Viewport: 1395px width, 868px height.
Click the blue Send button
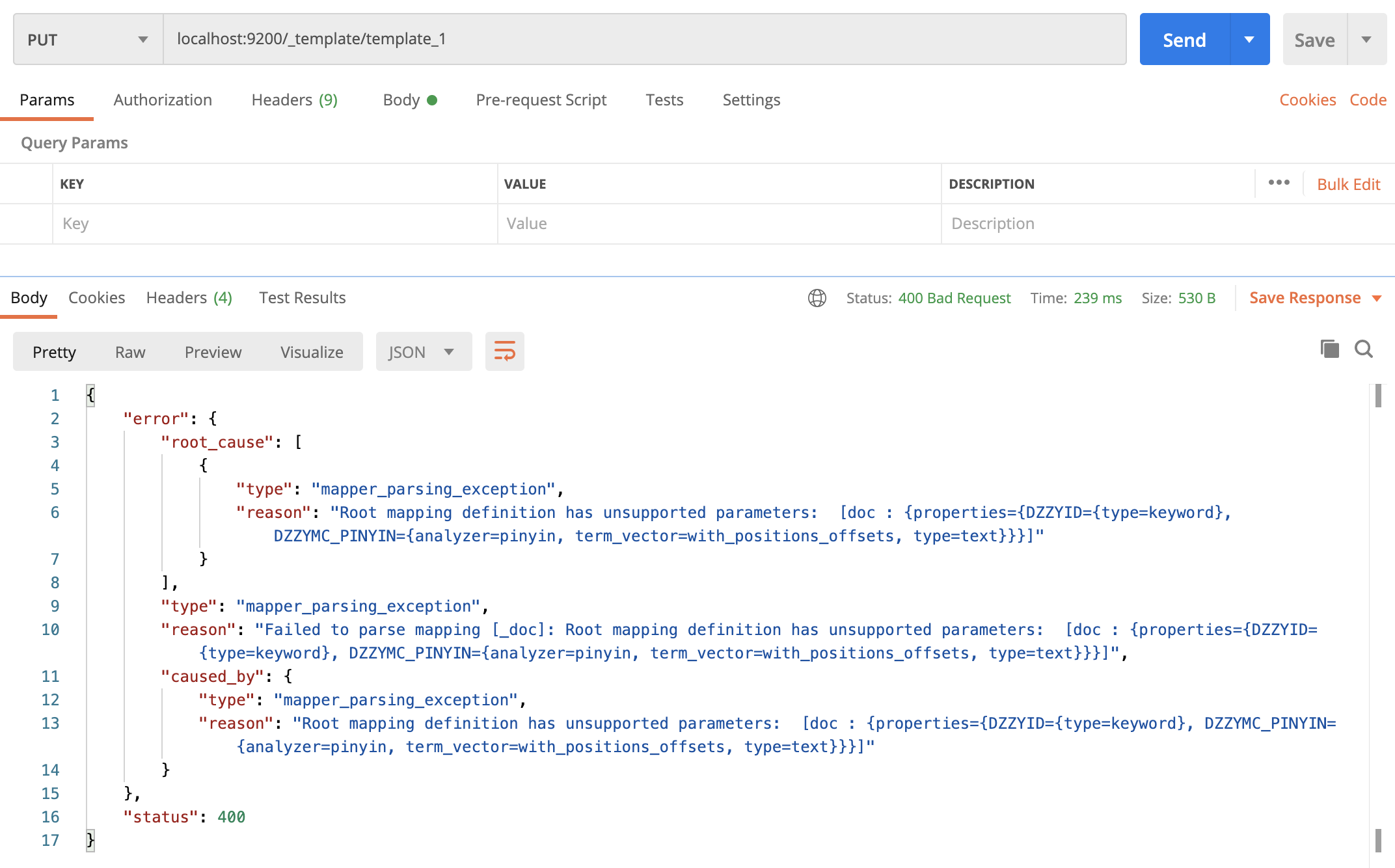1184,40
